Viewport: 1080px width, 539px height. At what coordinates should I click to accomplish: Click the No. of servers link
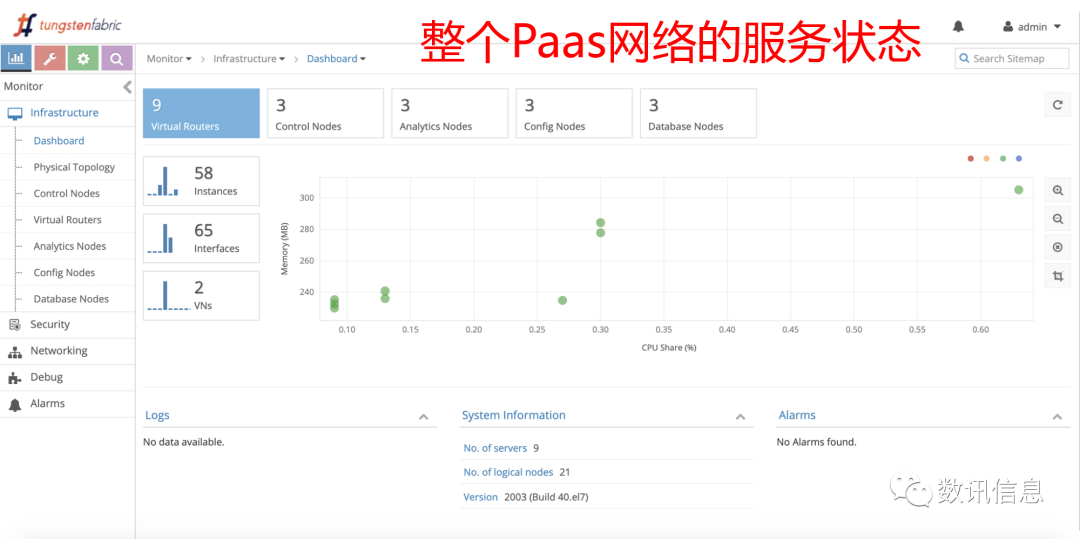495,448
